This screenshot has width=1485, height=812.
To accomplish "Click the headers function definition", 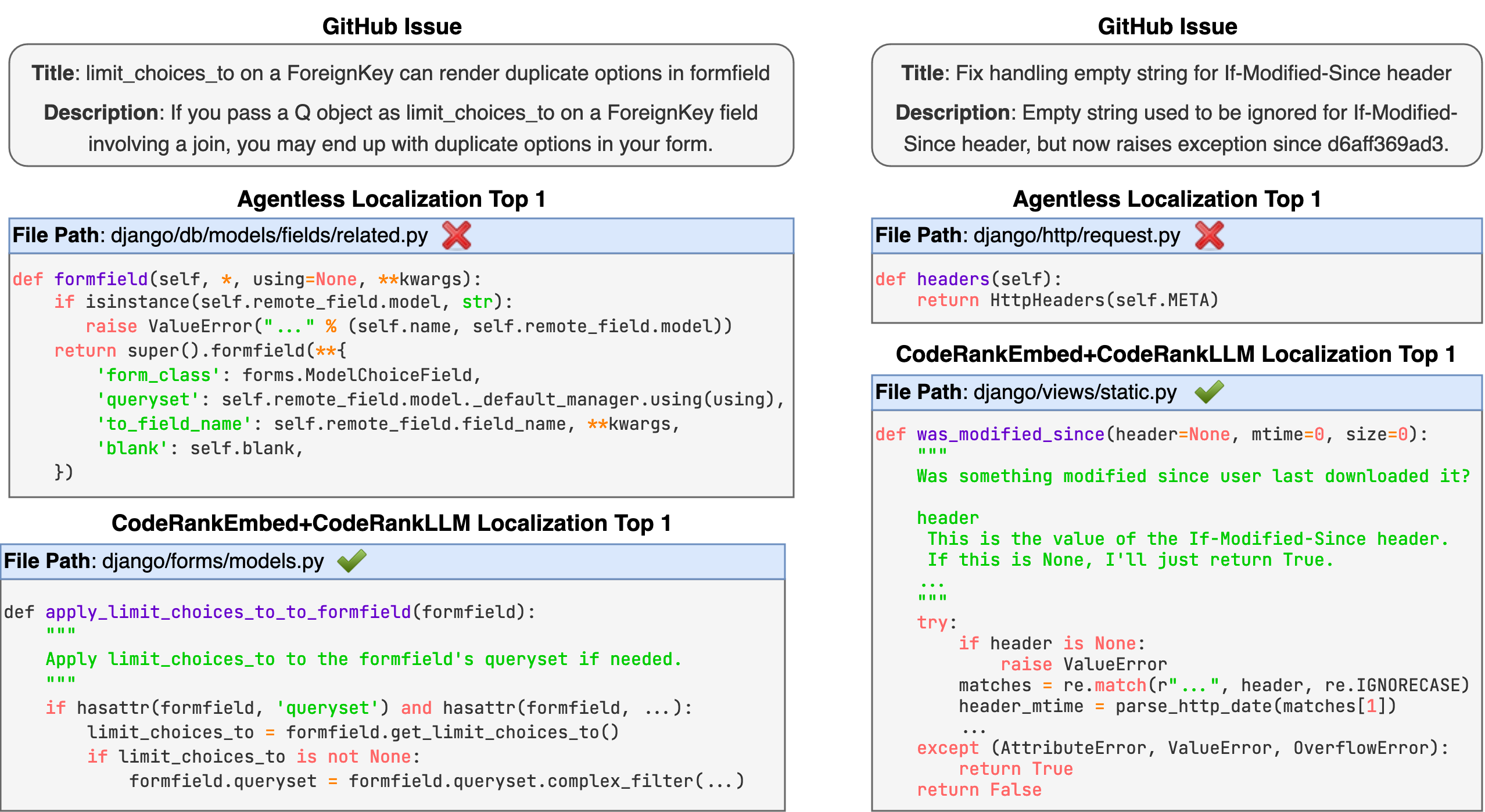I will (x=953, y=279).
